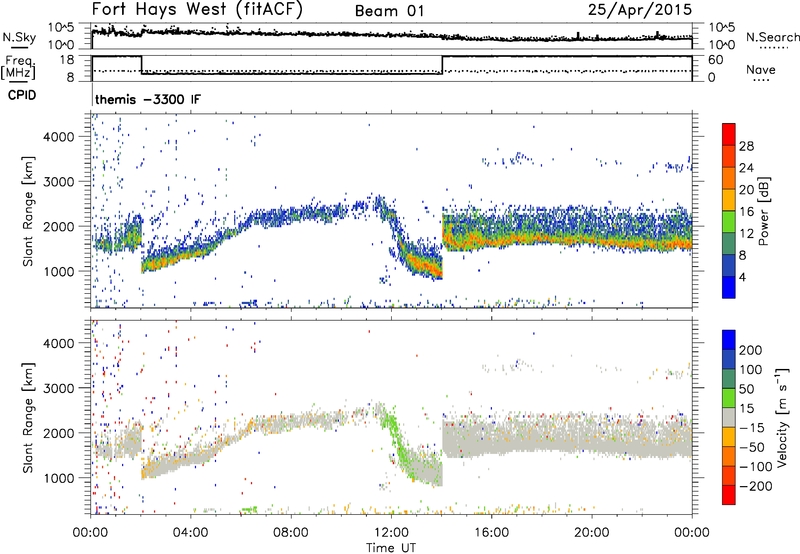Screen dimensions: 800x554
Task: Click the 'Beam 01' label
Action: (x=389, y=11)
